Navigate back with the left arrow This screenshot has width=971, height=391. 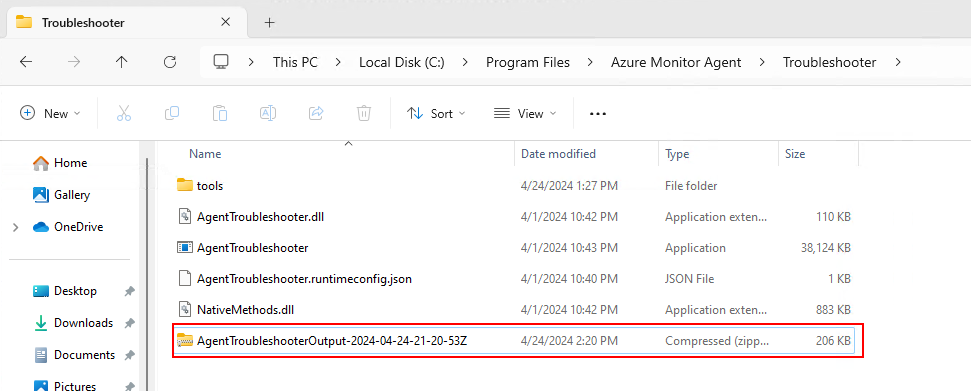point(25,62)
